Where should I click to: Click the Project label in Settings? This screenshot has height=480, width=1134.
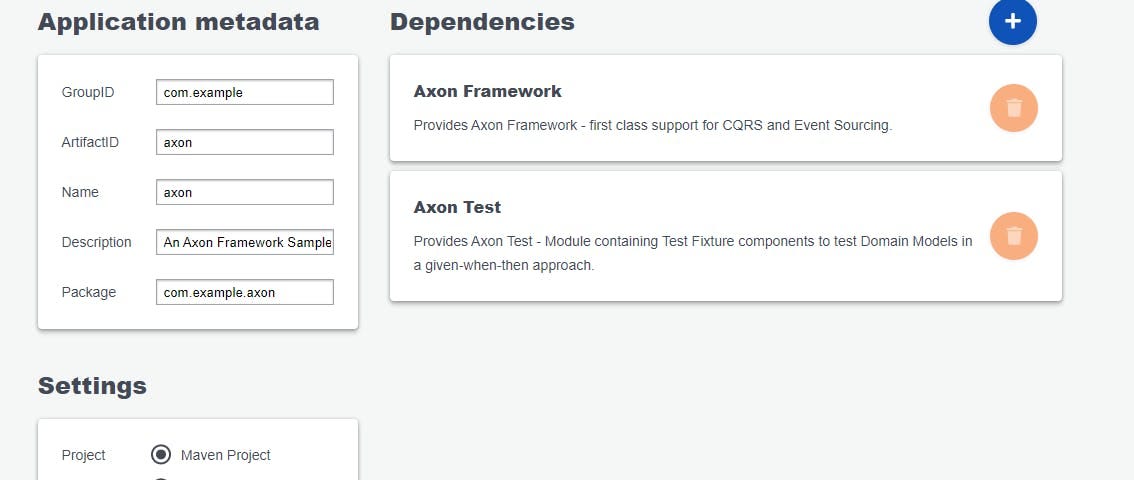click(84, 455)
